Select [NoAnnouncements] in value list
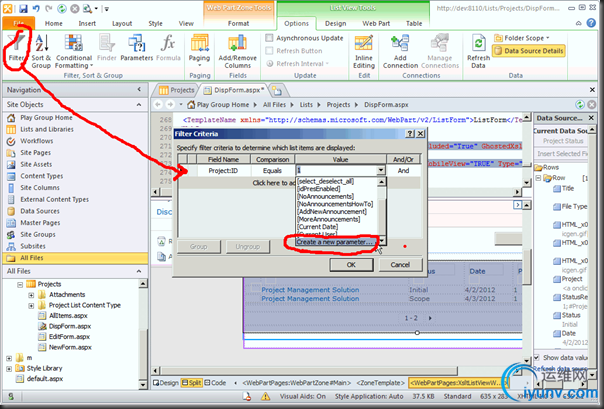This screenshot has width=604, height=409. [325, 196]
